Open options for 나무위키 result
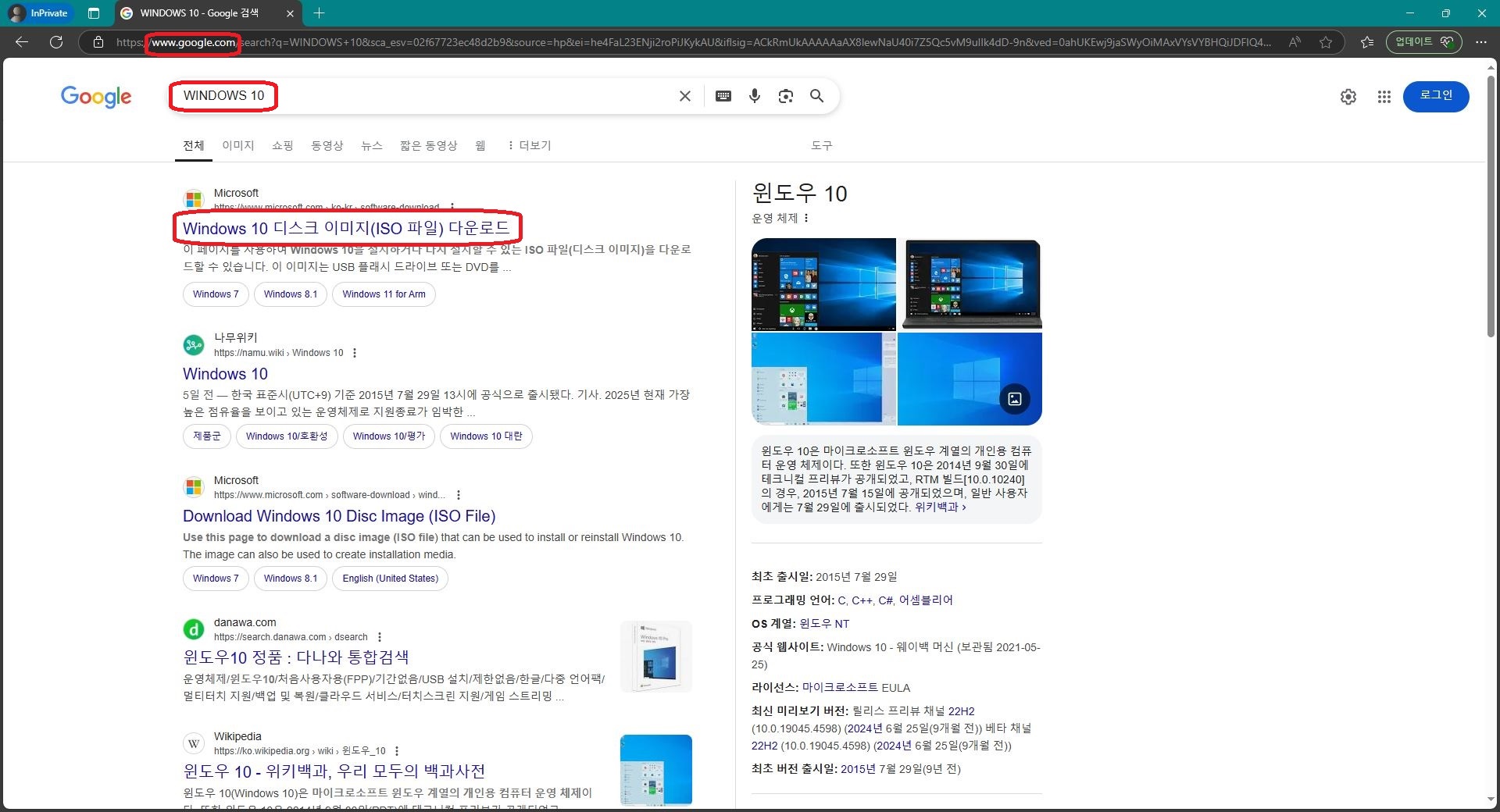The width and height of the screenshot is (1500, 812). [x=355, y=353]
